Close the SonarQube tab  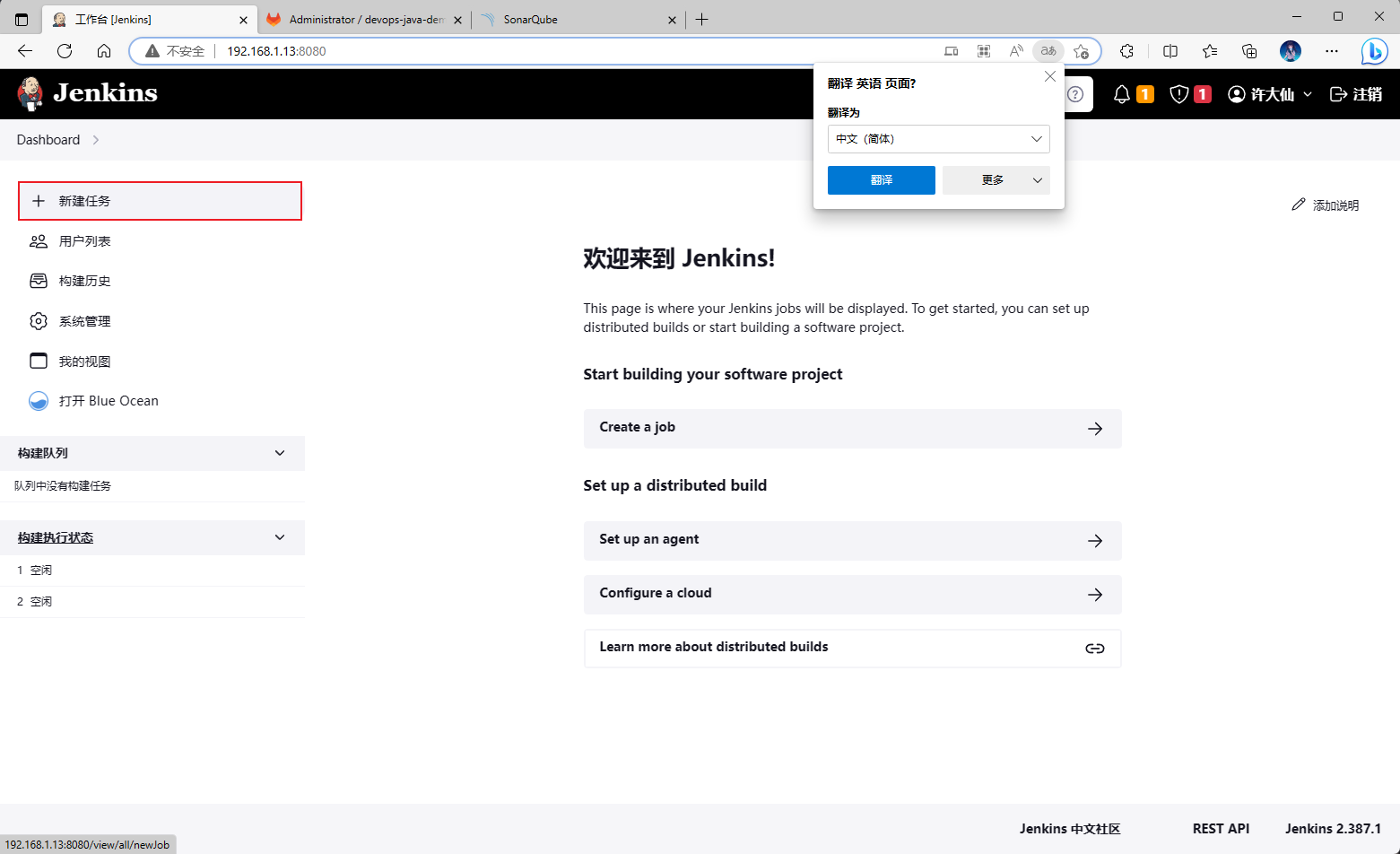[673, 20]
